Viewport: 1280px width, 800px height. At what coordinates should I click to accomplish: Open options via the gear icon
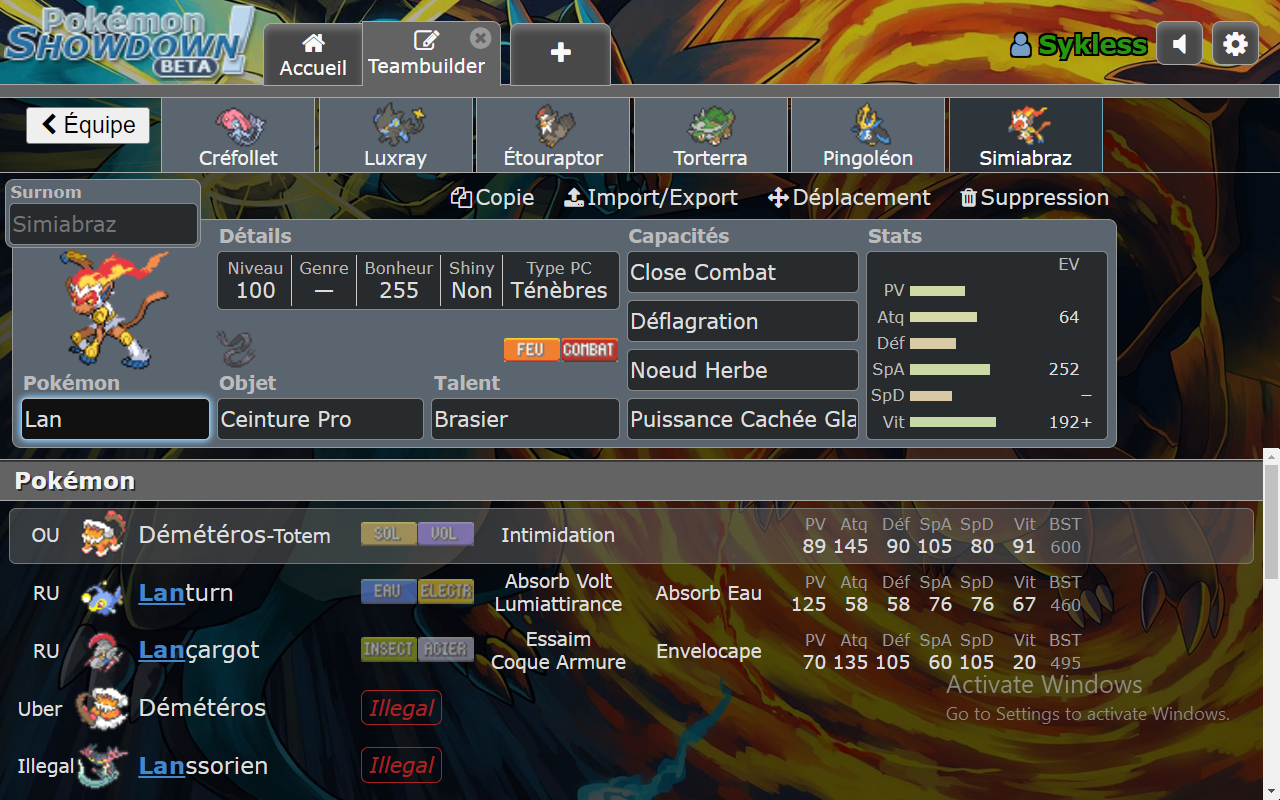[x=1236, y=44]
